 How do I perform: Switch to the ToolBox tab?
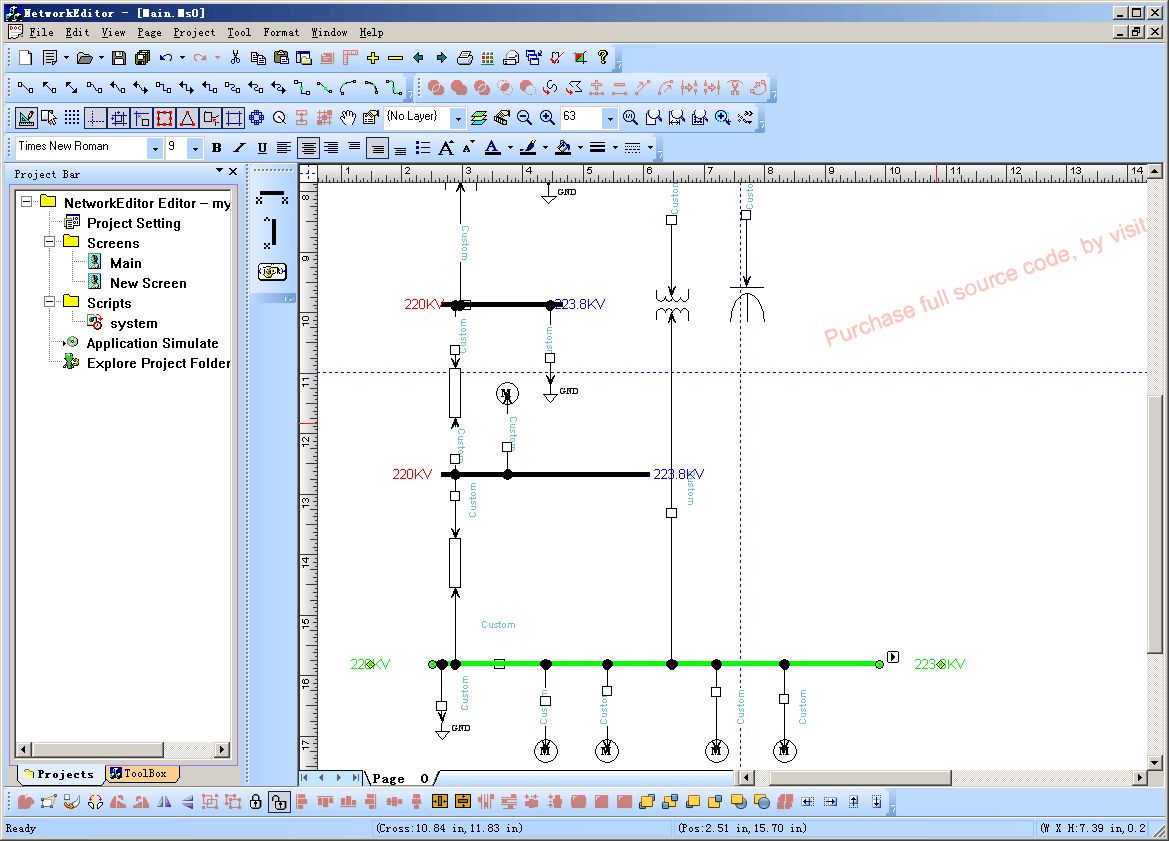(x=143, y=774)
